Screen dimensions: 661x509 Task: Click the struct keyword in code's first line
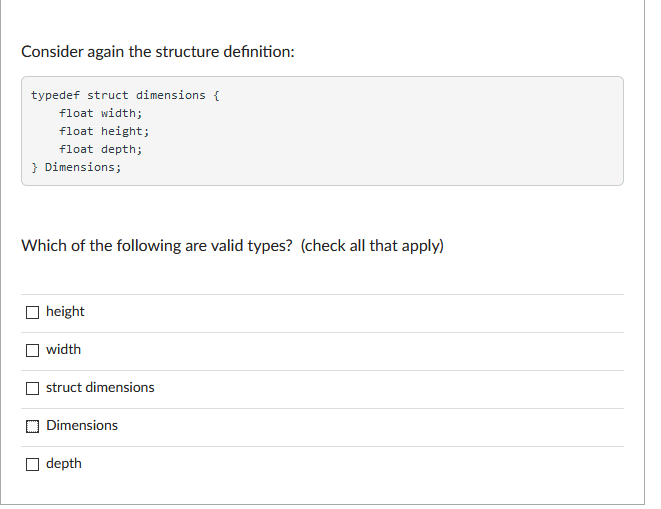point(107,95)
